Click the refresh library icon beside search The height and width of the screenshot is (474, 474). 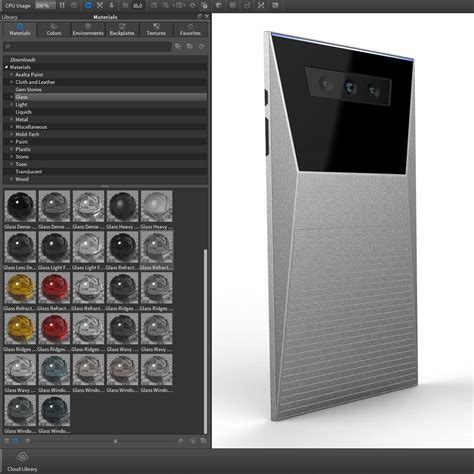201,46
